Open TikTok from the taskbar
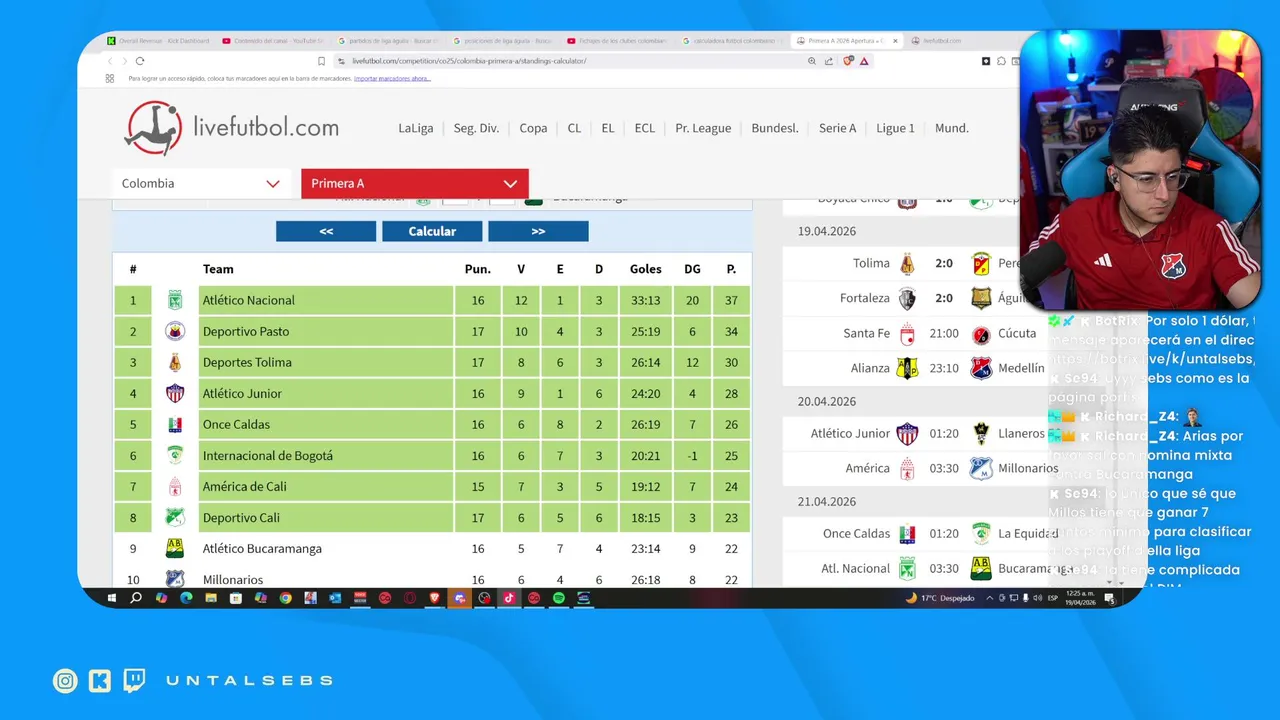1280x720 pixels. (509, 598)
